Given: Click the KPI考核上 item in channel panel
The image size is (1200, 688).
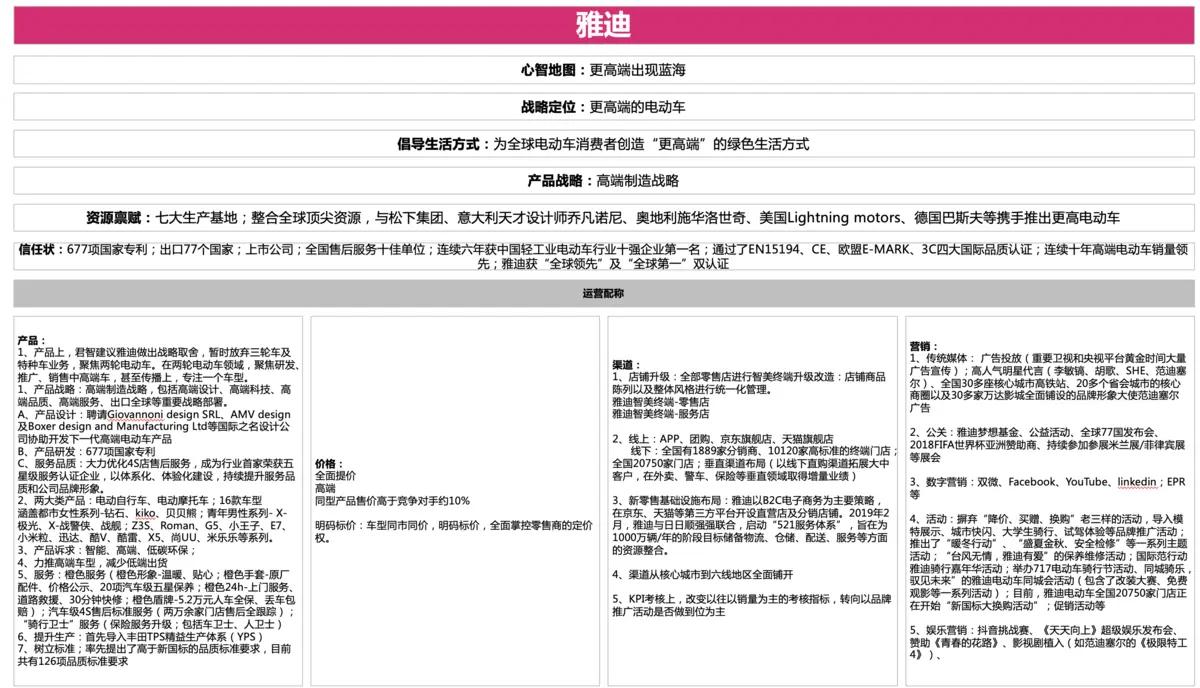Looking at the screenshot, I should [750, 604].
